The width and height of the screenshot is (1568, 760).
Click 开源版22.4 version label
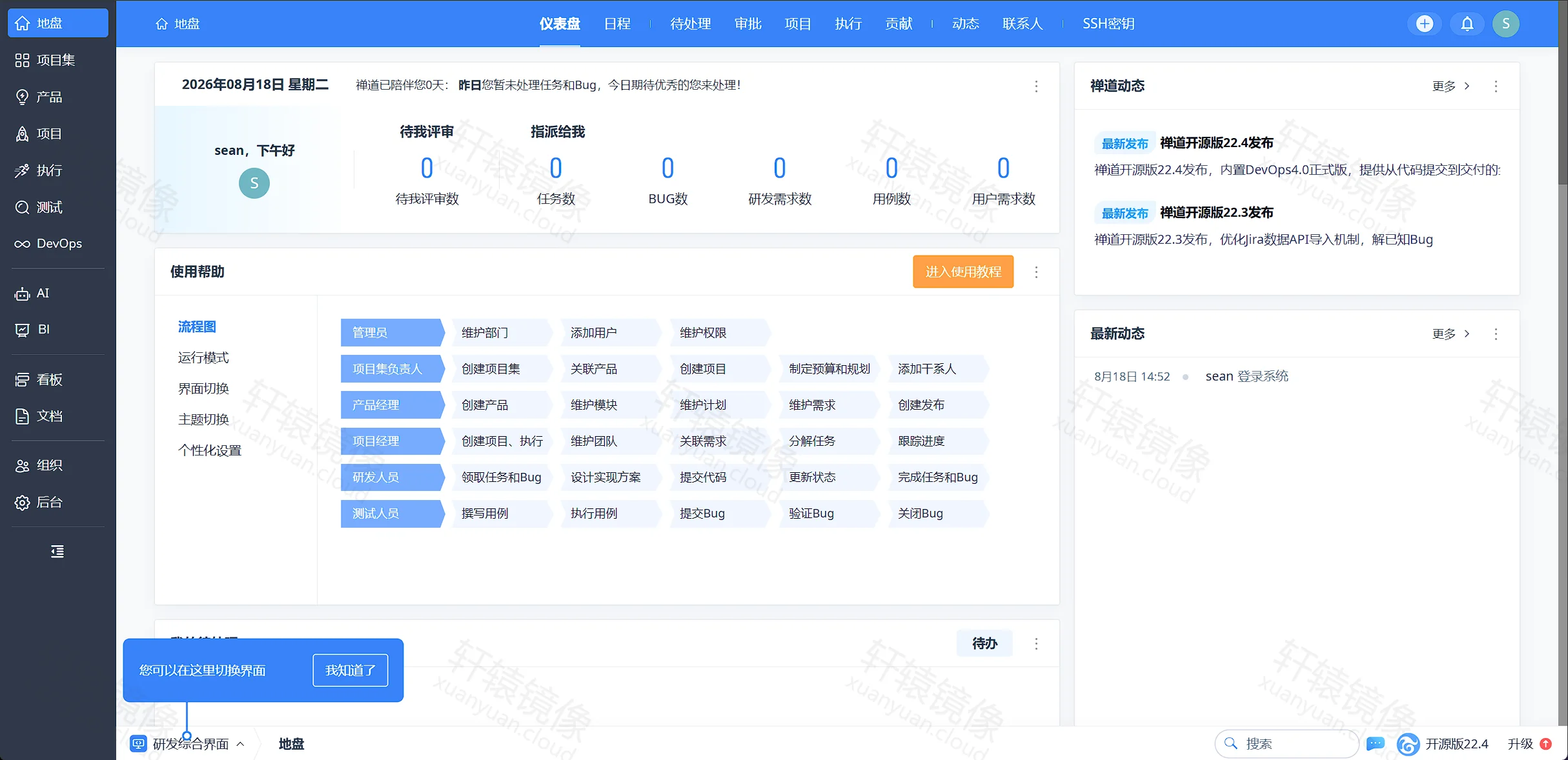(1456, 744)
